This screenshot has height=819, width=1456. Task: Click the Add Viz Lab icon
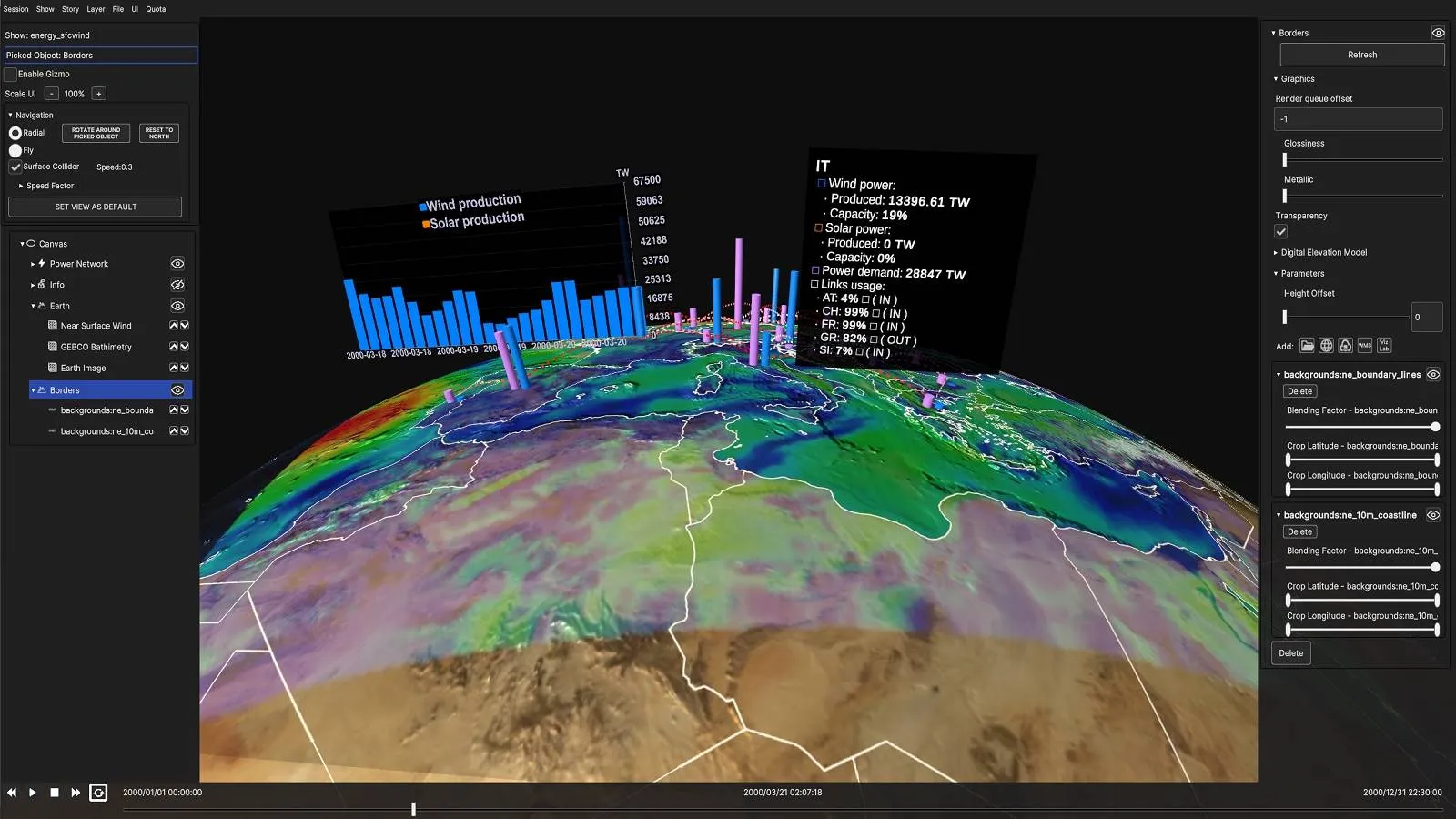pyautogui.click(x=1383, y=346)
